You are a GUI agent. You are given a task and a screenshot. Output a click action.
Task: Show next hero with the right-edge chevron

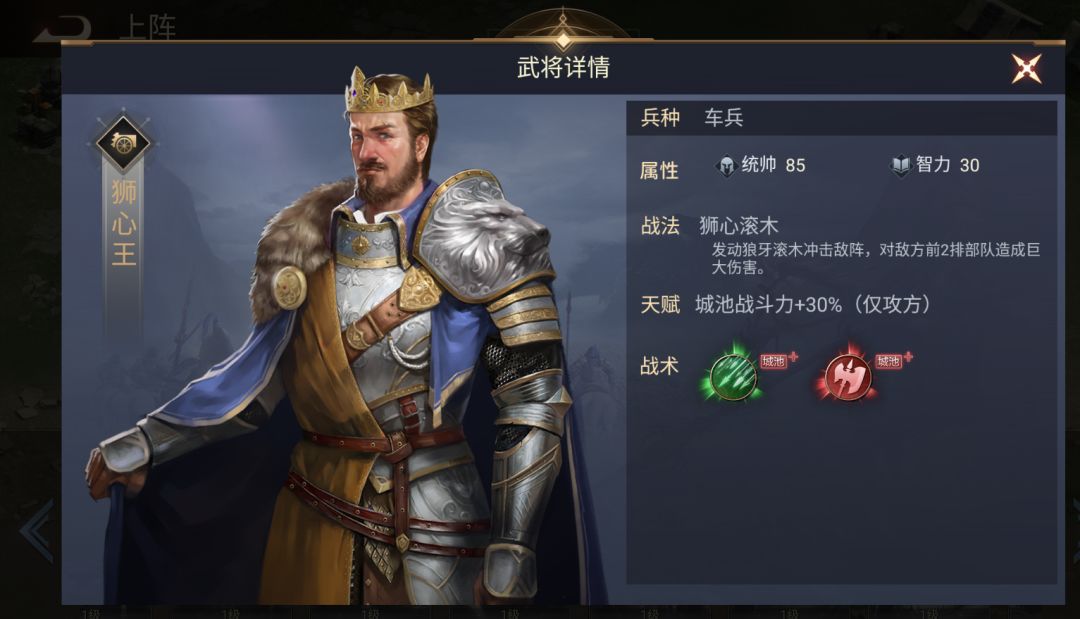point(1075,530)
